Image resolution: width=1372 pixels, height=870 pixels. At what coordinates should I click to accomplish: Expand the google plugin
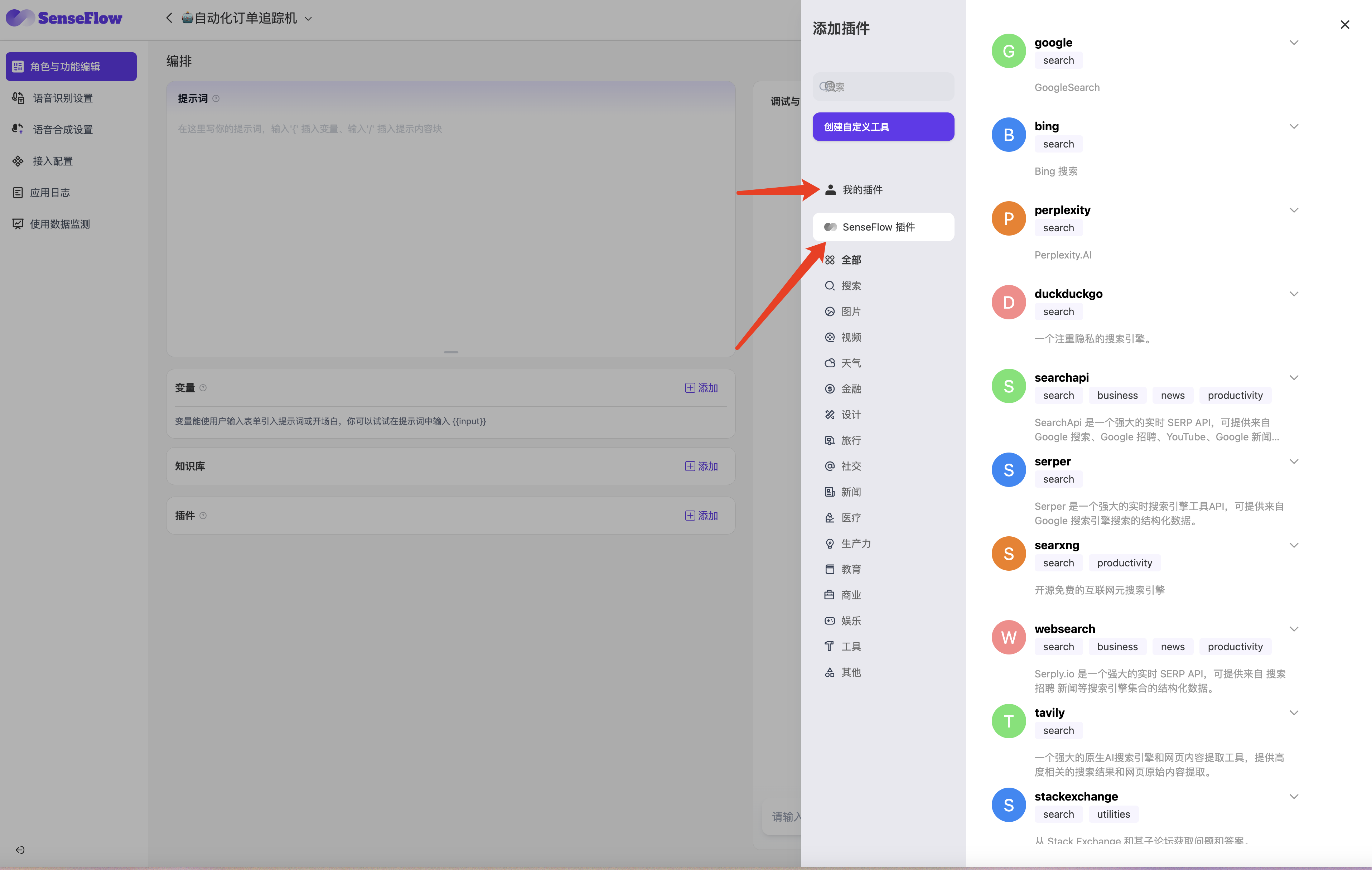pyautogui.click(x=1294, y=43)
